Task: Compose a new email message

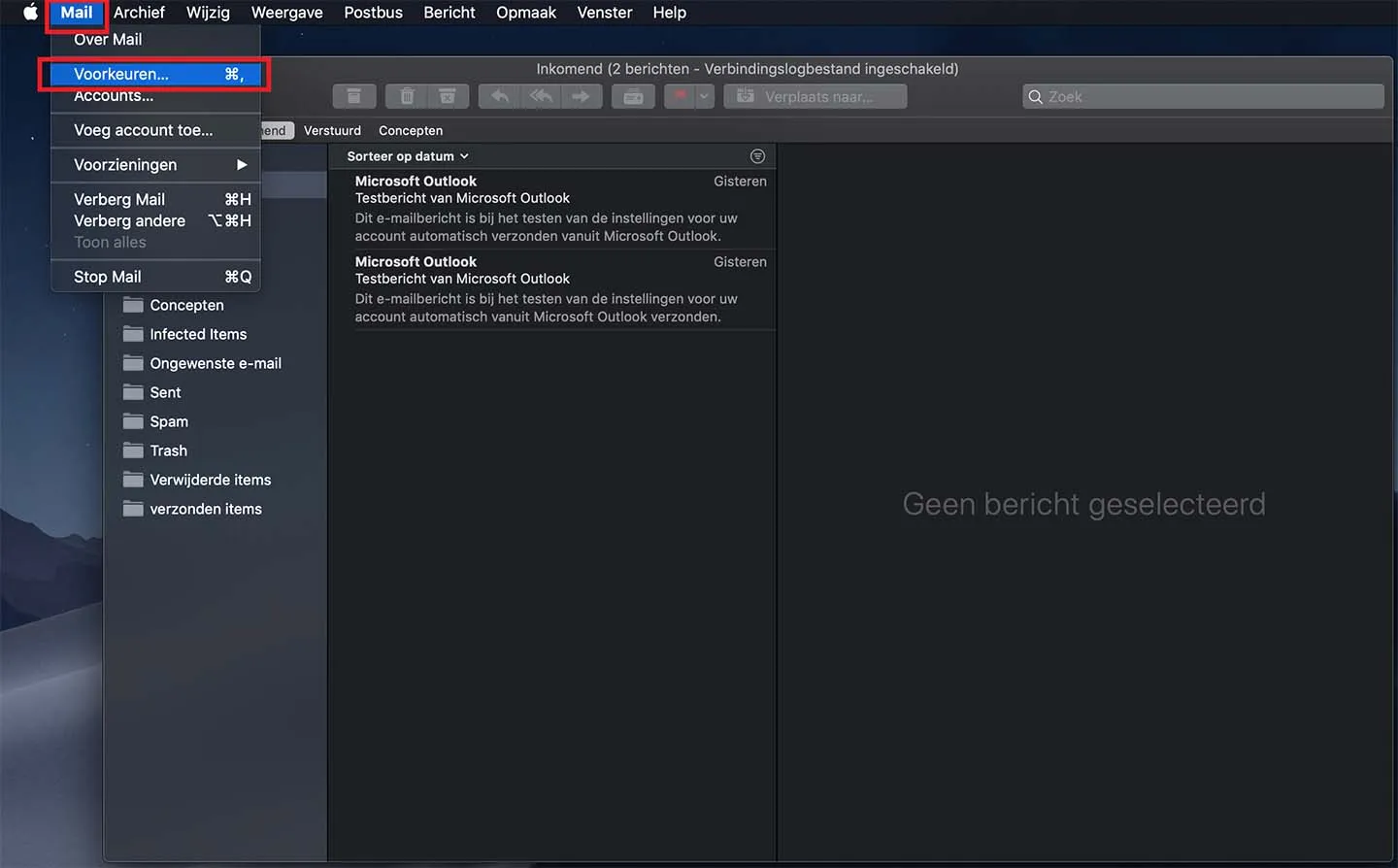Action: 633,96
